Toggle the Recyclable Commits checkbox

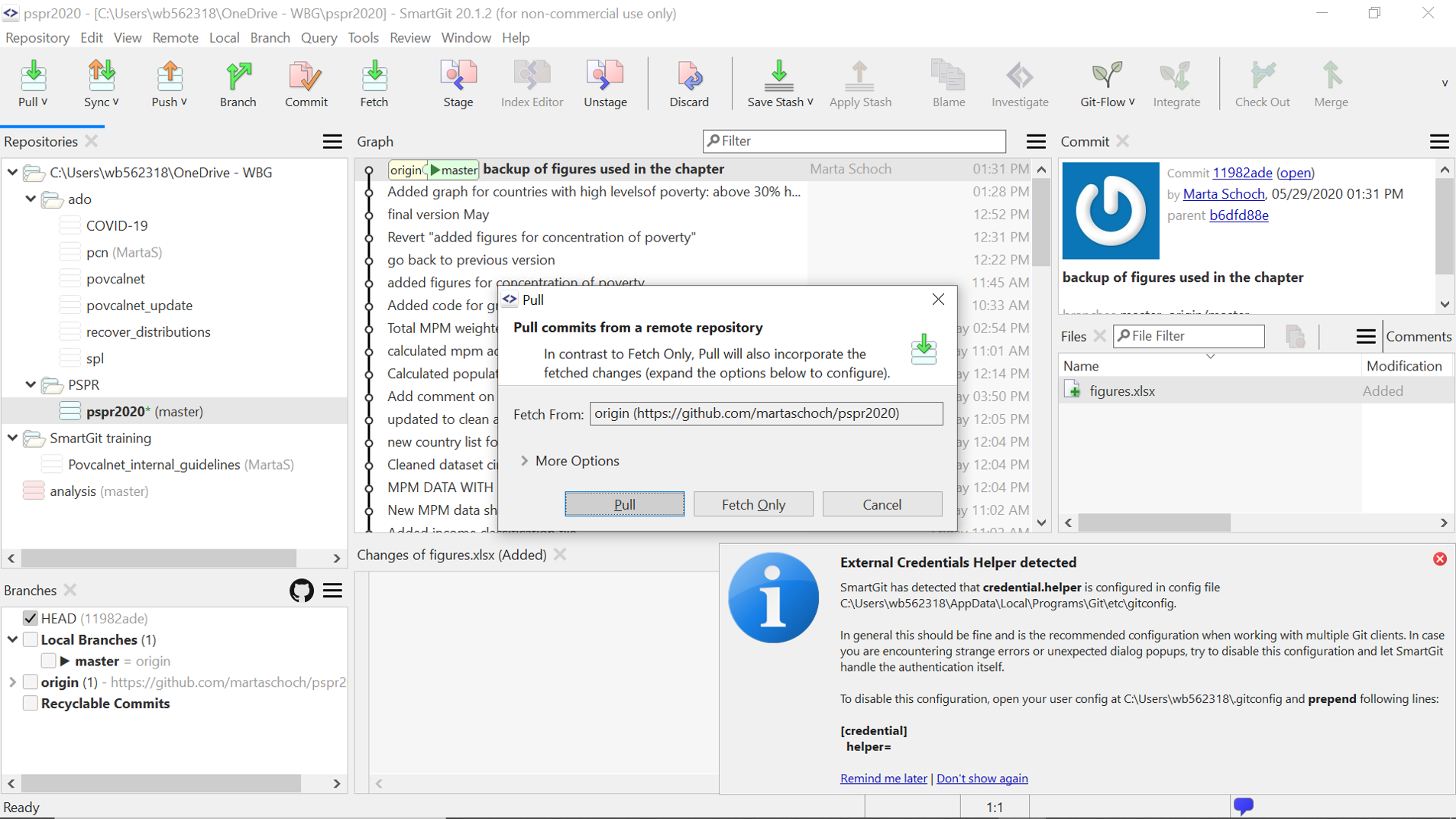click(x=31, y=704)
